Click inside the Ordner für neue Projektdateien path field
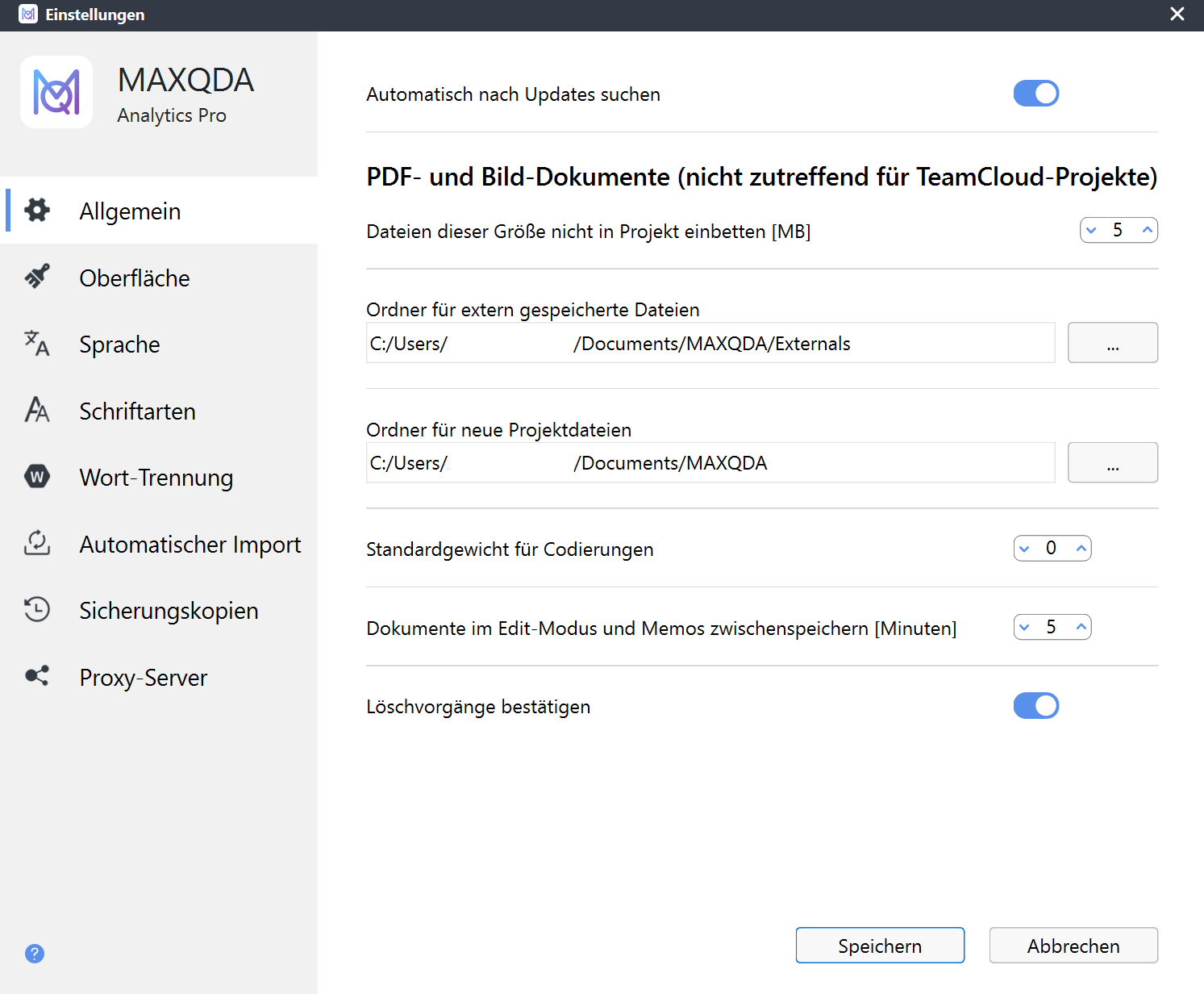Viewport: 1204px width, 994px height. click(710, 462)
